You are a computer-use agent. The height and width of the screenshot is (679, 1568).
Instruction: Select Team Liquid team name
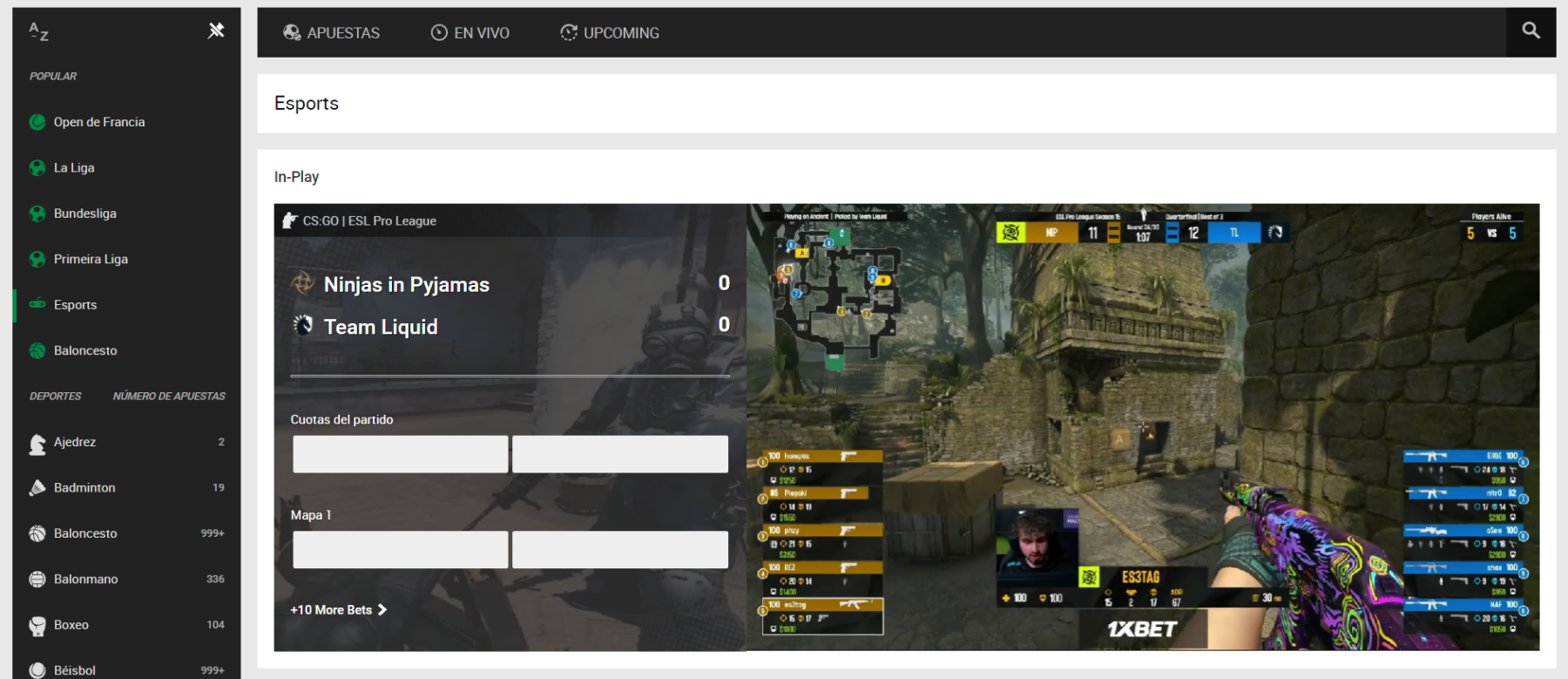click(381, 327)
